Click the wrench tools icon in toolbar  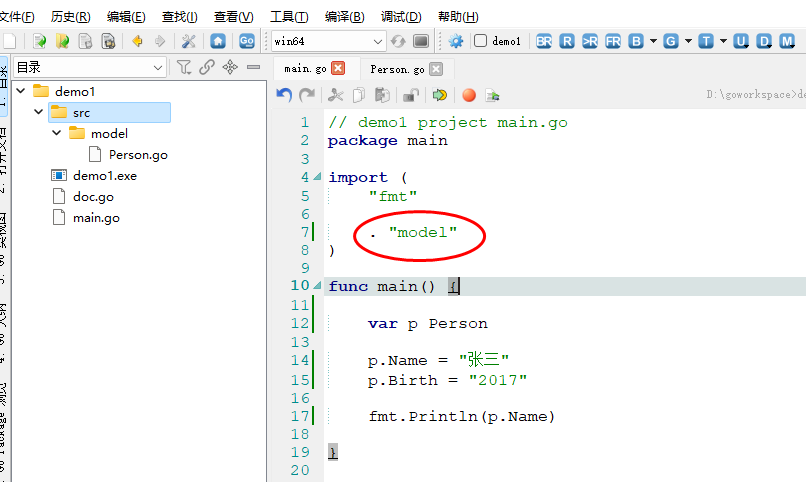pos(188,41)
